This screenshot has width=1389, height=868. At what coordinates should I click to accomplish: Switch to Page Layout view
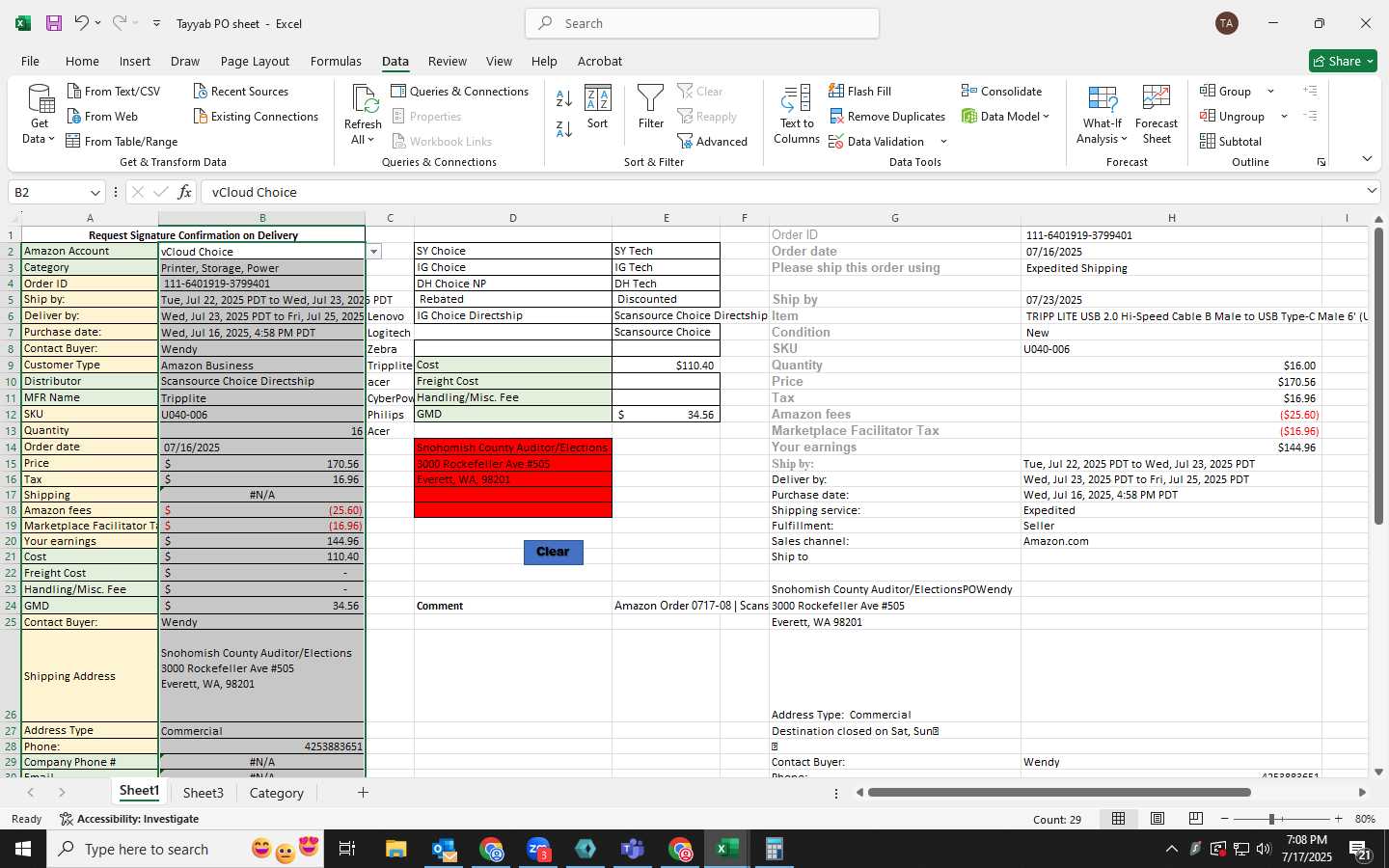(1157, 819)
